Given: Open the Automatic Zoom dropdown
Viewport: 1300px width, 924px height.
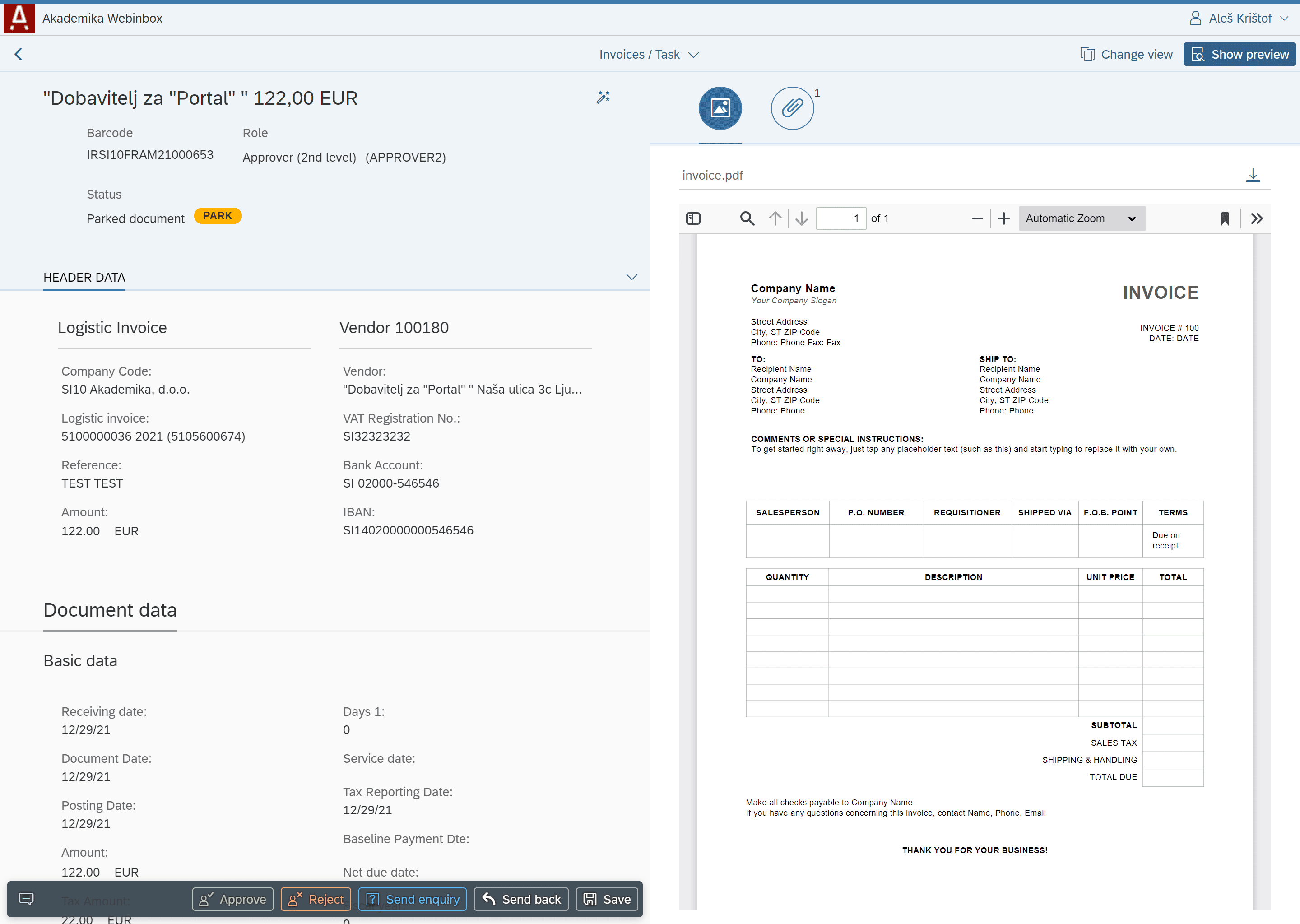Looking at the screenshot, I should 1081,218.
